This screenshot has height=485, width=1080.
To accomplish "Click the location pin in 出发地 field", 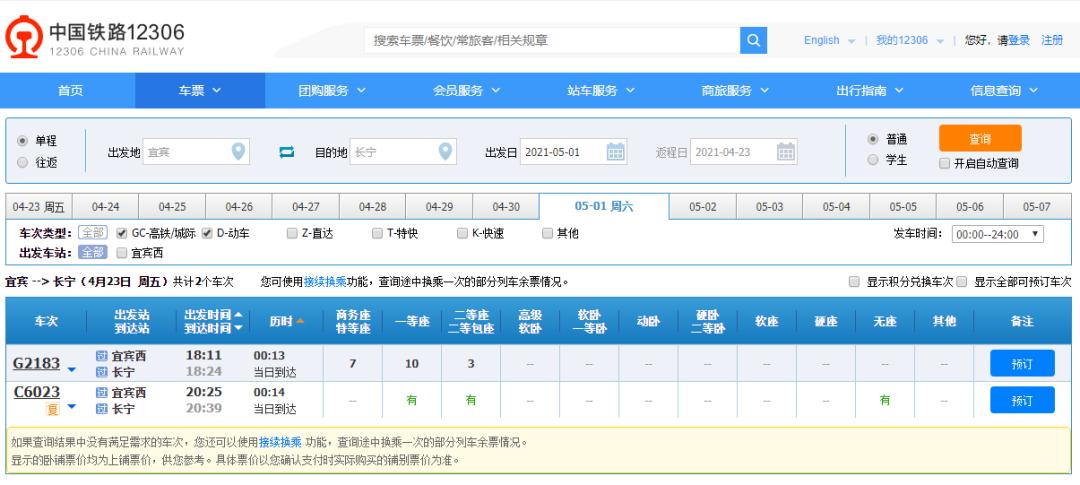I will point(238,152).
